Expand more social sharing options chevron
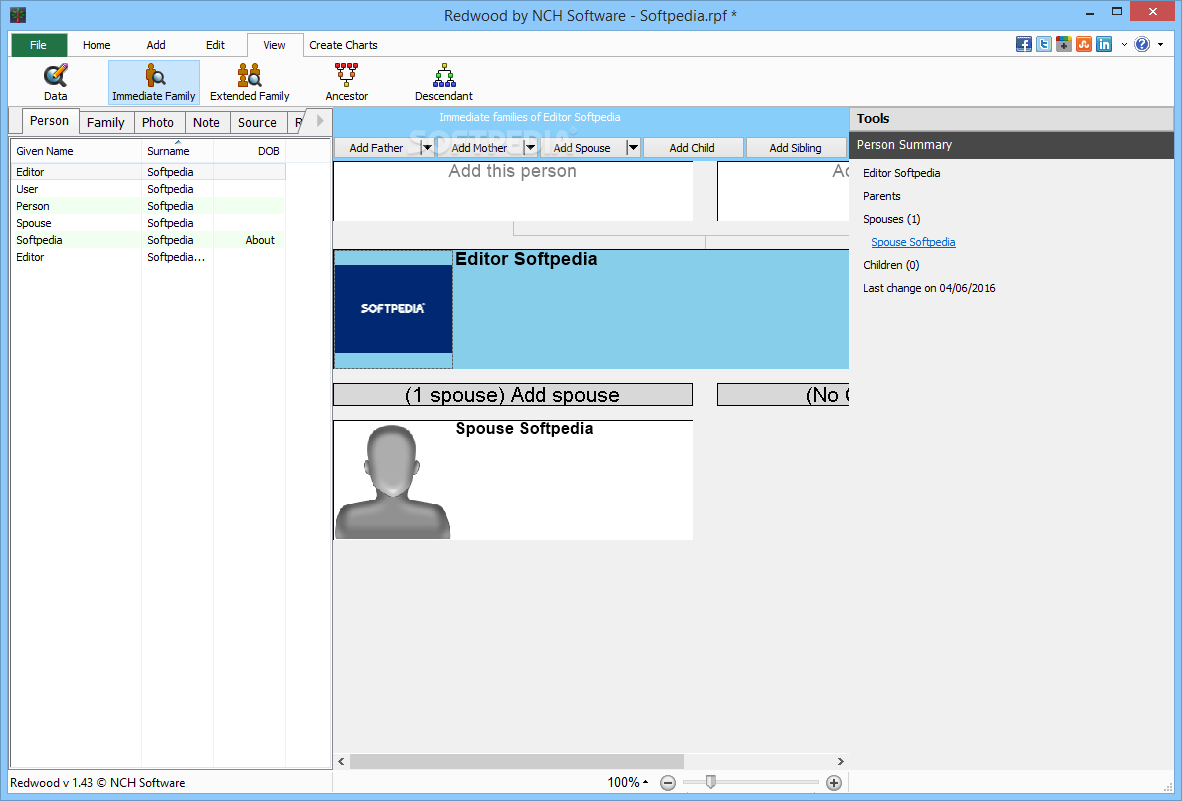The height and width of the screenshot is (801, 1182). [1124, 44]
